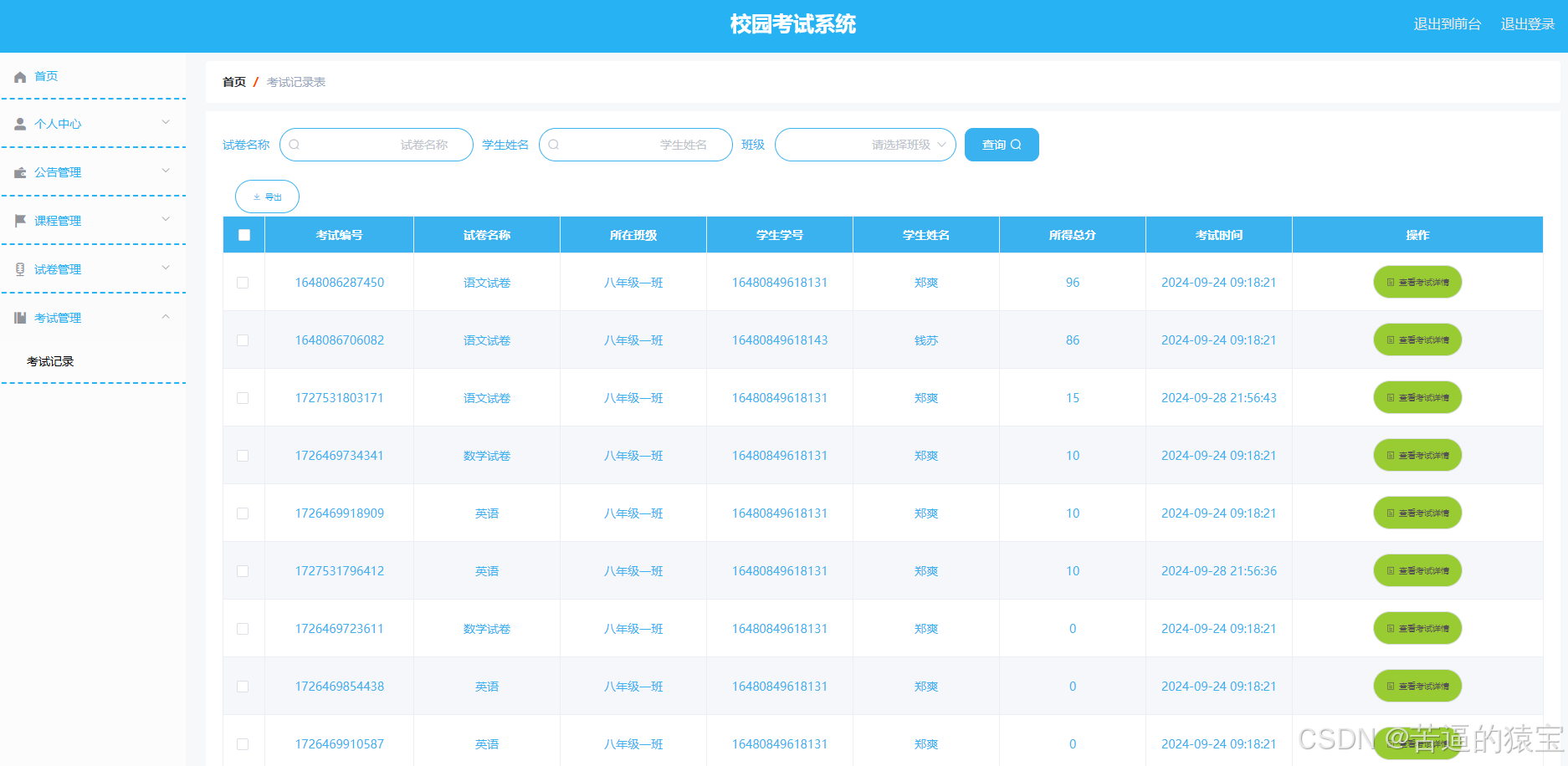Click search icon in 学生姓名 field
This screenshot has width=1568, height=766.
[554, 145]
